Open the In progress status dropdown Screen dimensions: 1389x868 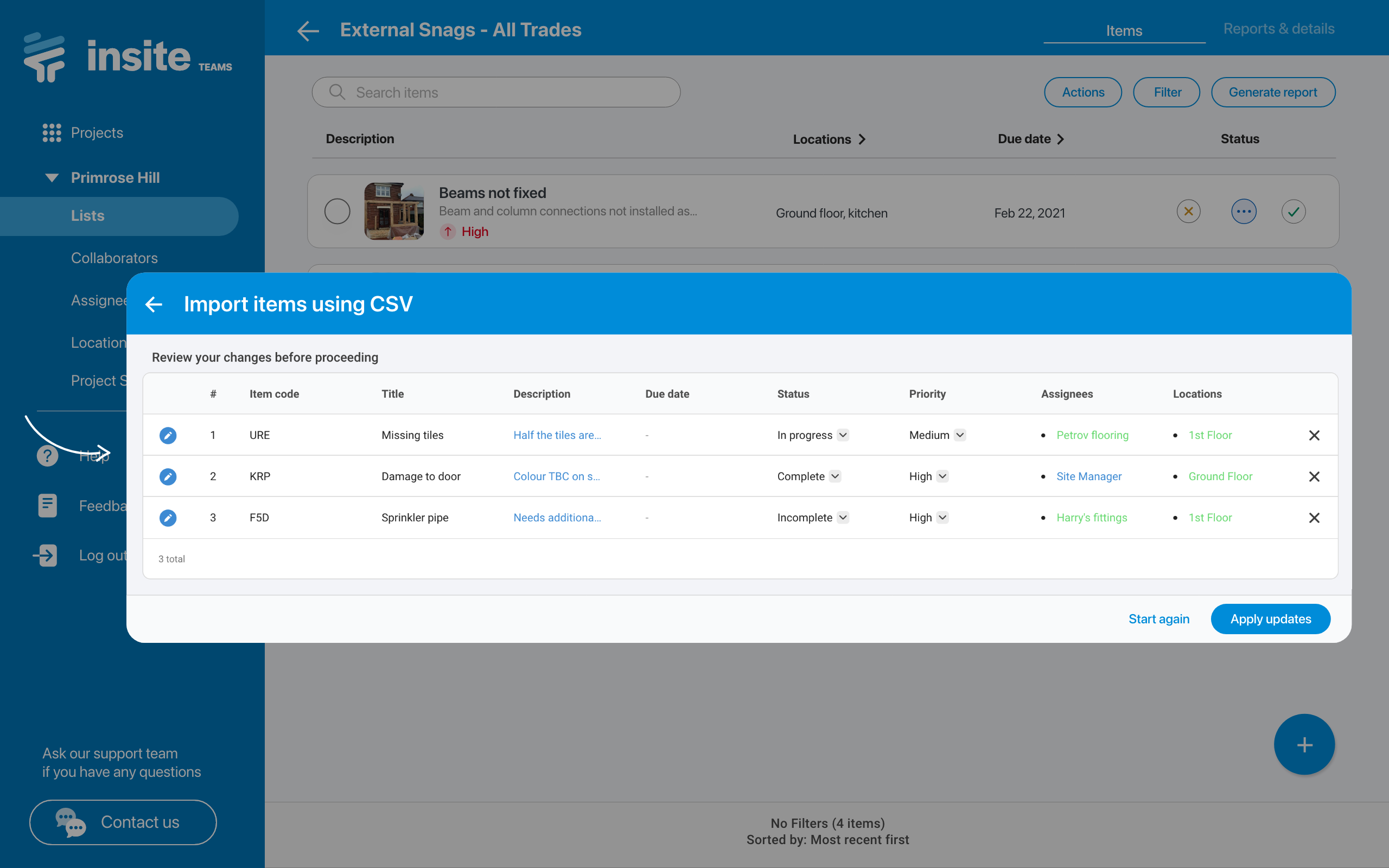click(x=843, y=435)
